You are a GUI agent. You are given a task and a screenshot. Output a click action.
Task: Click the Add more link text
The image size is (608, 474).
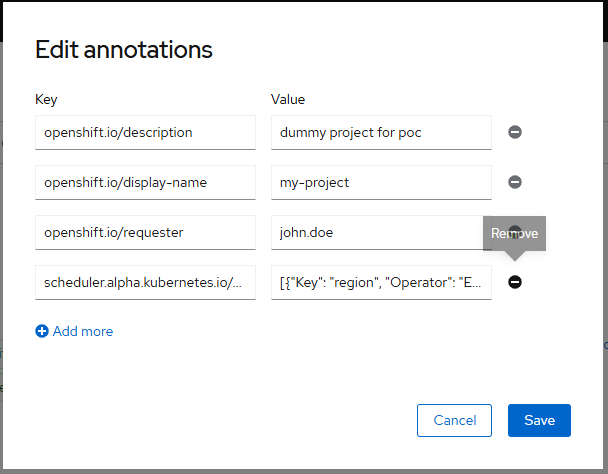[x=83, y=331]
